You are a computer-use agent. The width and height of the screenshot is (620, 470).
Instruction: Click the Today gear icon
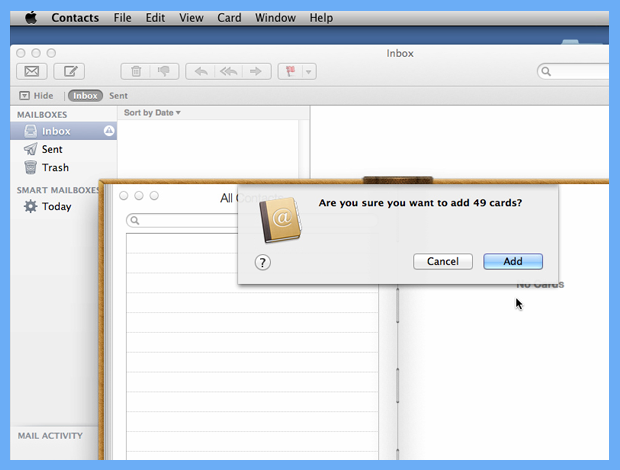click(30, 206)
